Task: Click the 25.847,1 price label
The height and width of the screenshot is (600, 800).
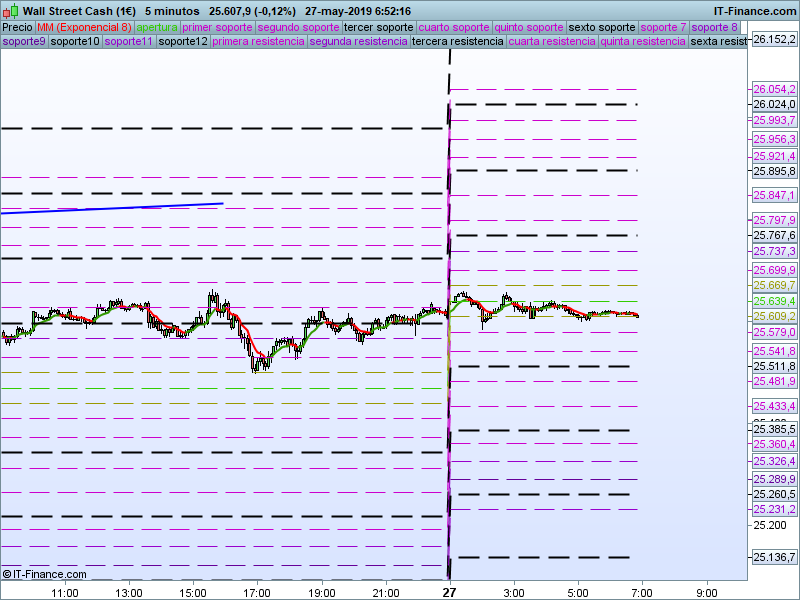Action: (774, 195)
